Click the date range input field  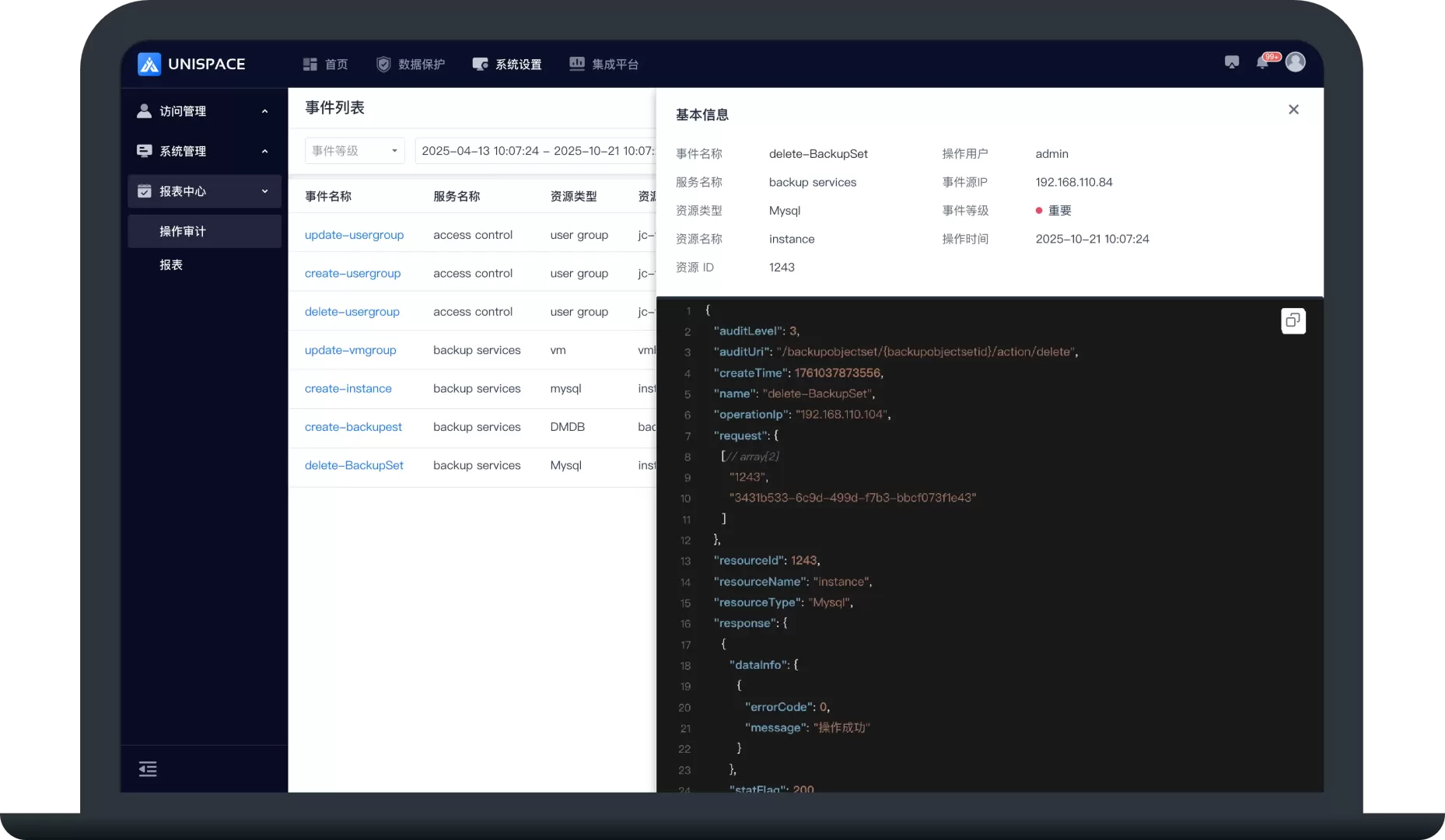click(x=537, y=151)
